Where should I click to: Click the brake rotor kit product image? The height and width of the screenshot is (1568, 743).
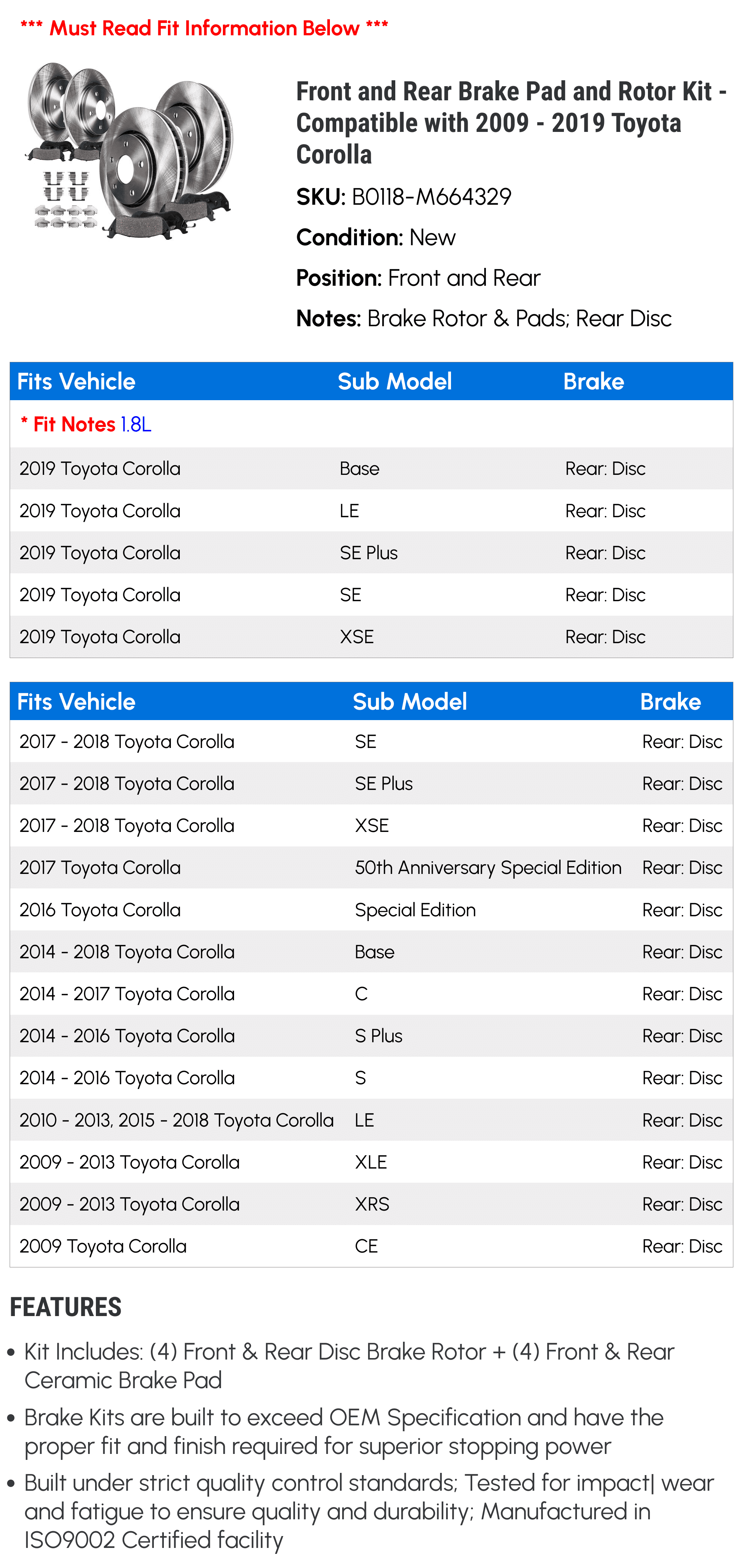129,150
